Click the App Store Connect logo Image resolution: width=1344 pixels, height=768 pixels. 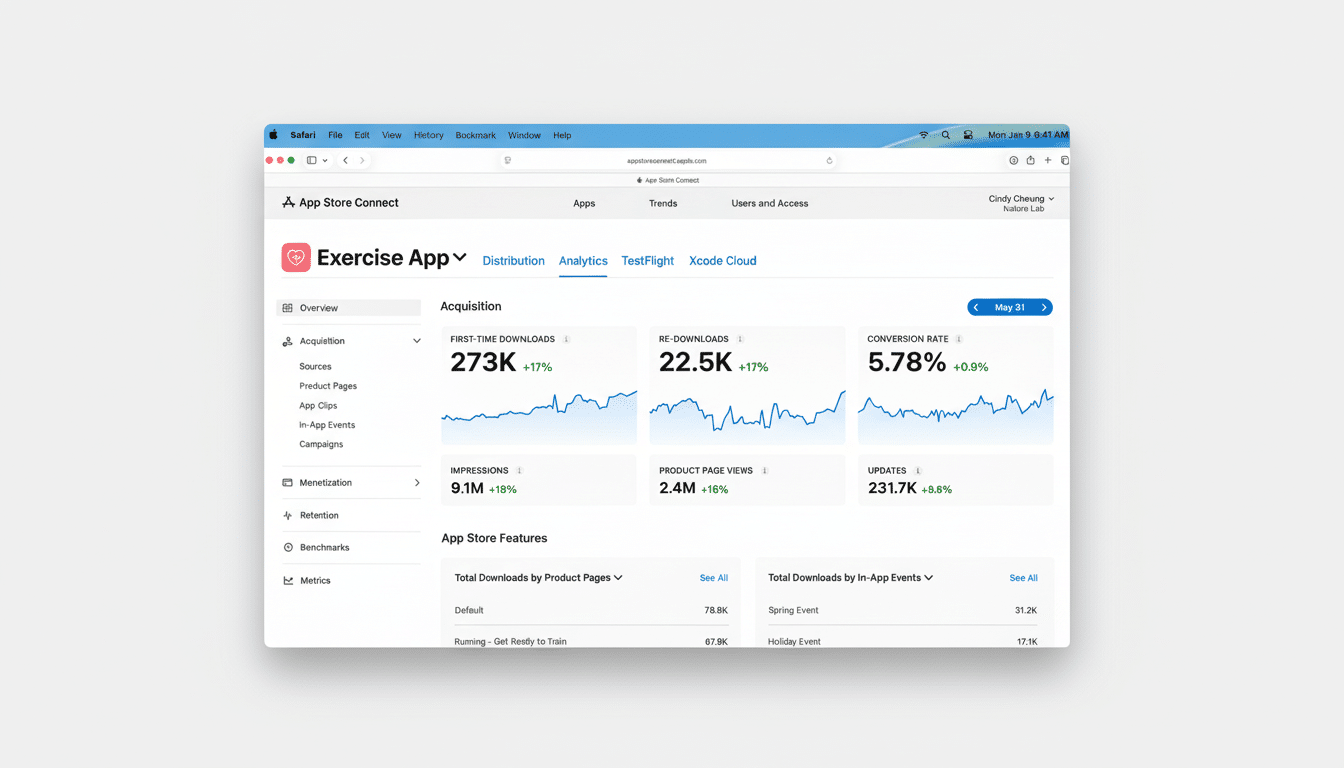[x=340, y=202]
